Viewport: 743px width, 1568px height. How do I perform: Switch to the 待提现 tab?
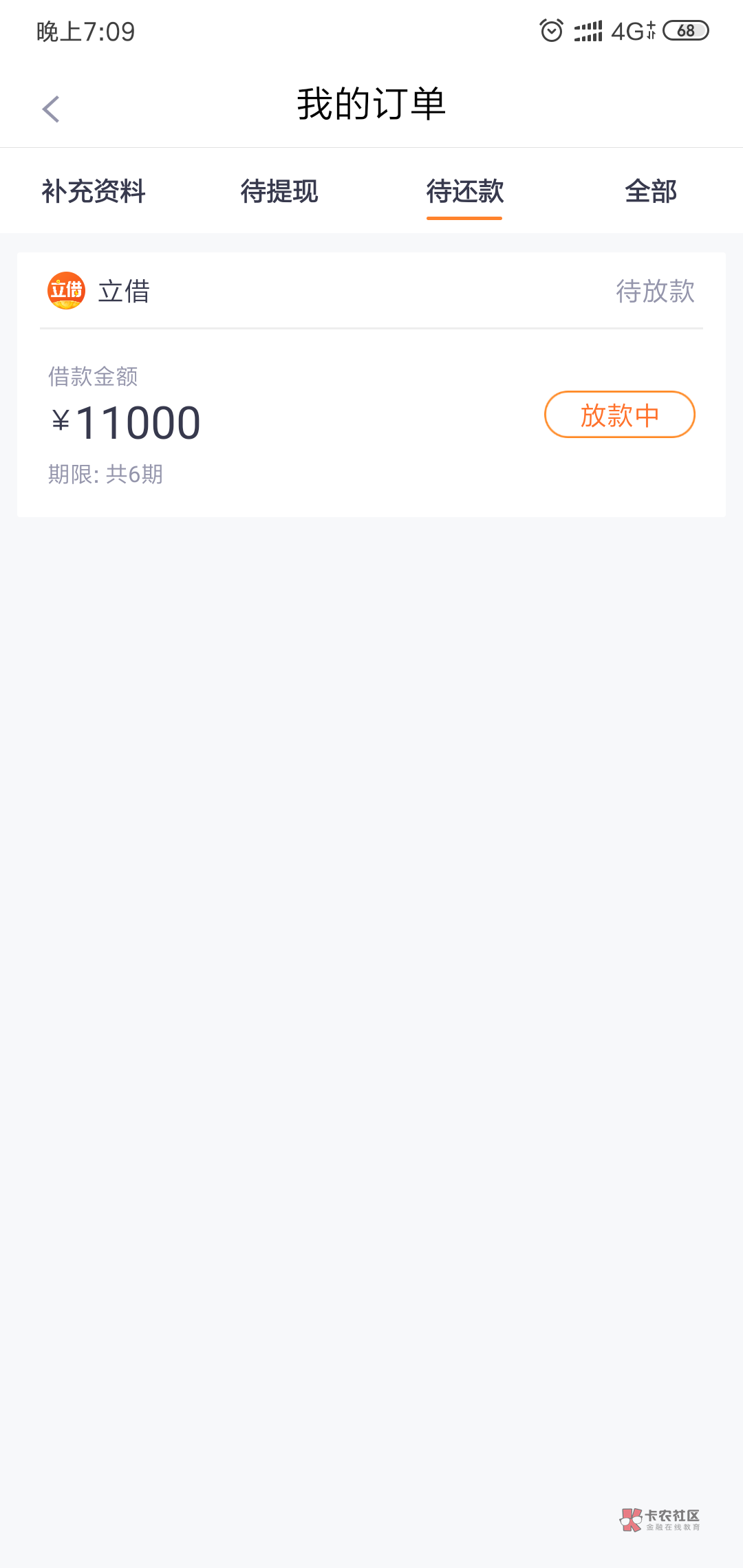tap(279, 191)
